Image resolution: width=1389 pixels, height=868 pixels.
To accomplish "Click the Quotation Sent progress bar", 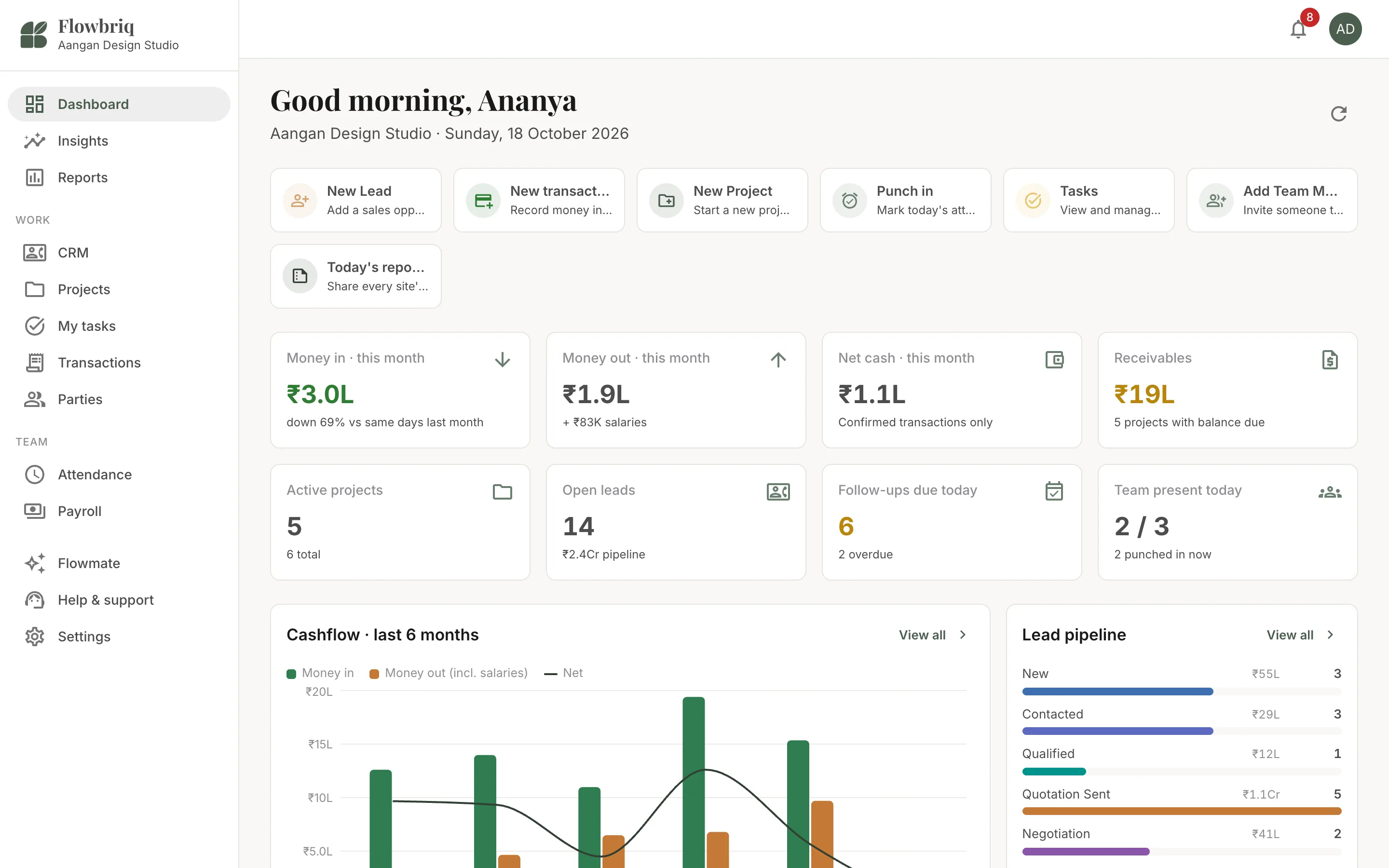I will [1181, 811].
